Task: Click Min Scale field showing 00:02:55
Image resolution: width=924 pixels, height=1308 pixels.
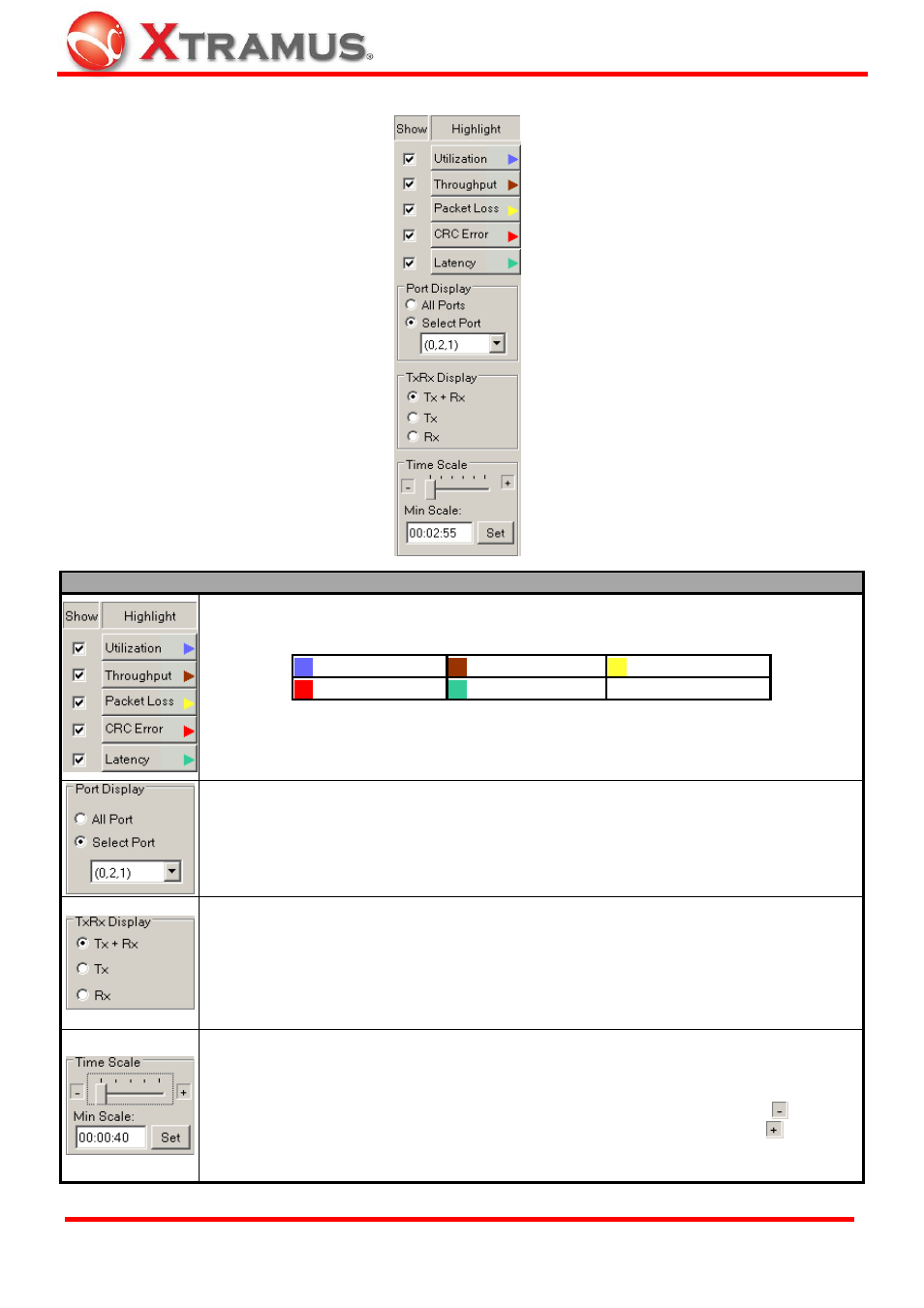Action: pyautogui.click(x=439, y=533)
